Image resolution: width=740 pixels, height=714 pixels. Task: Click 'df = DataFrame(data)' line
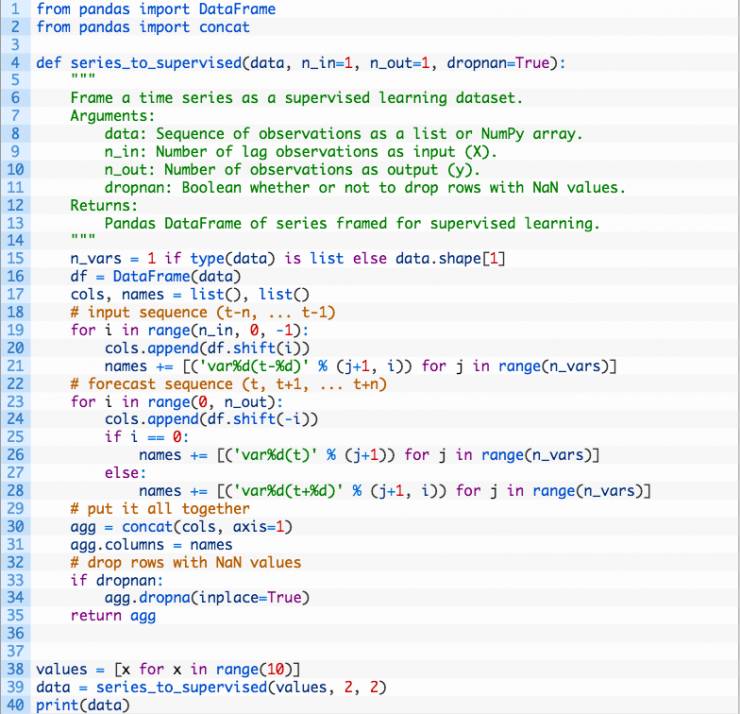click(155, 277)
